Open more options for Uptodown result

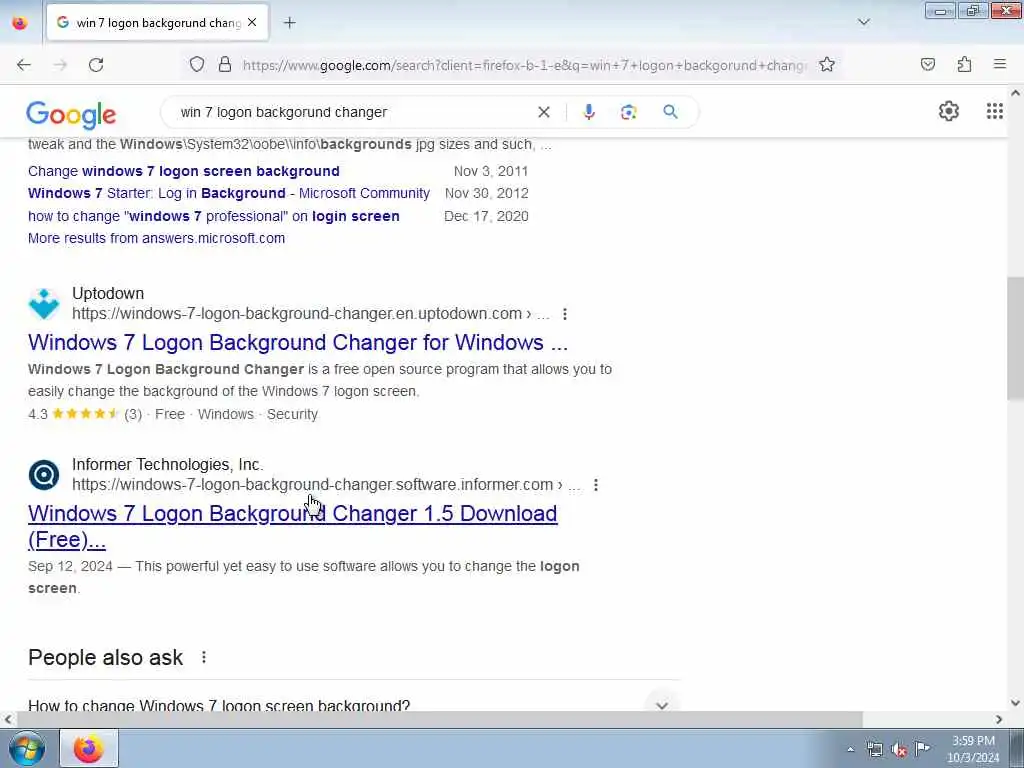(x=564, y=314)
